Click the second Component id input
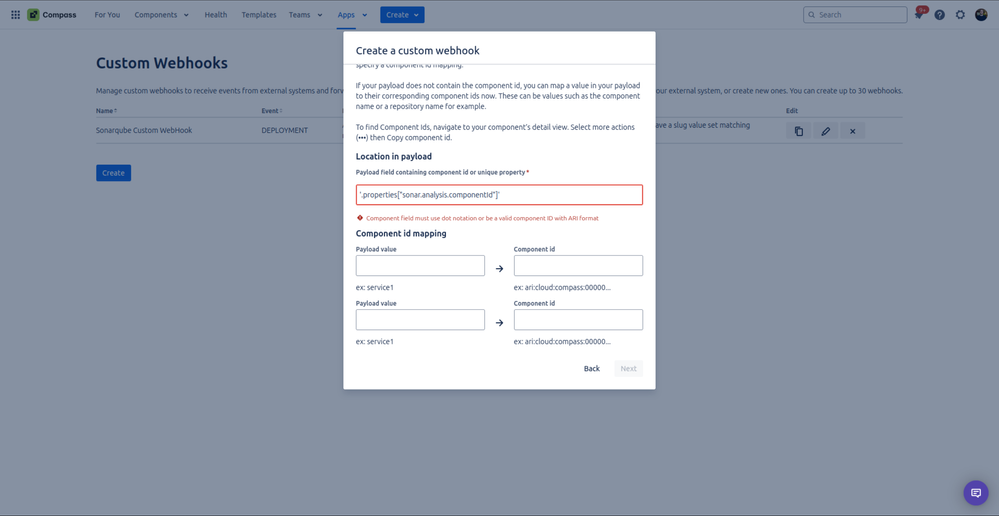The height and width of the screenshot is (516, 999). click(x=579, y=320)
